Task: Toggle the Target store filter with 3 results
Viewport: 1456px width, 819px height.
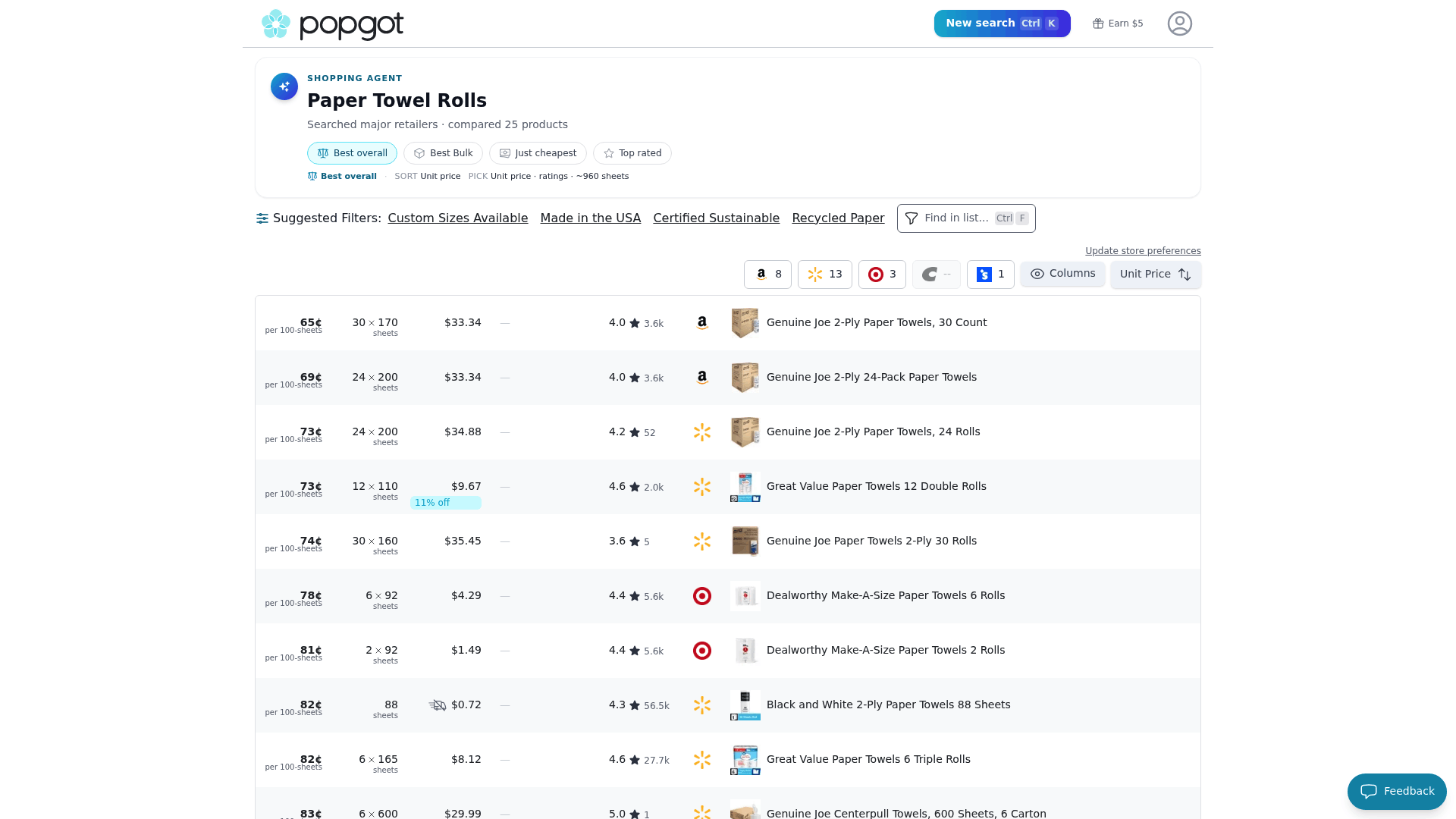Action: pos(882,275)
